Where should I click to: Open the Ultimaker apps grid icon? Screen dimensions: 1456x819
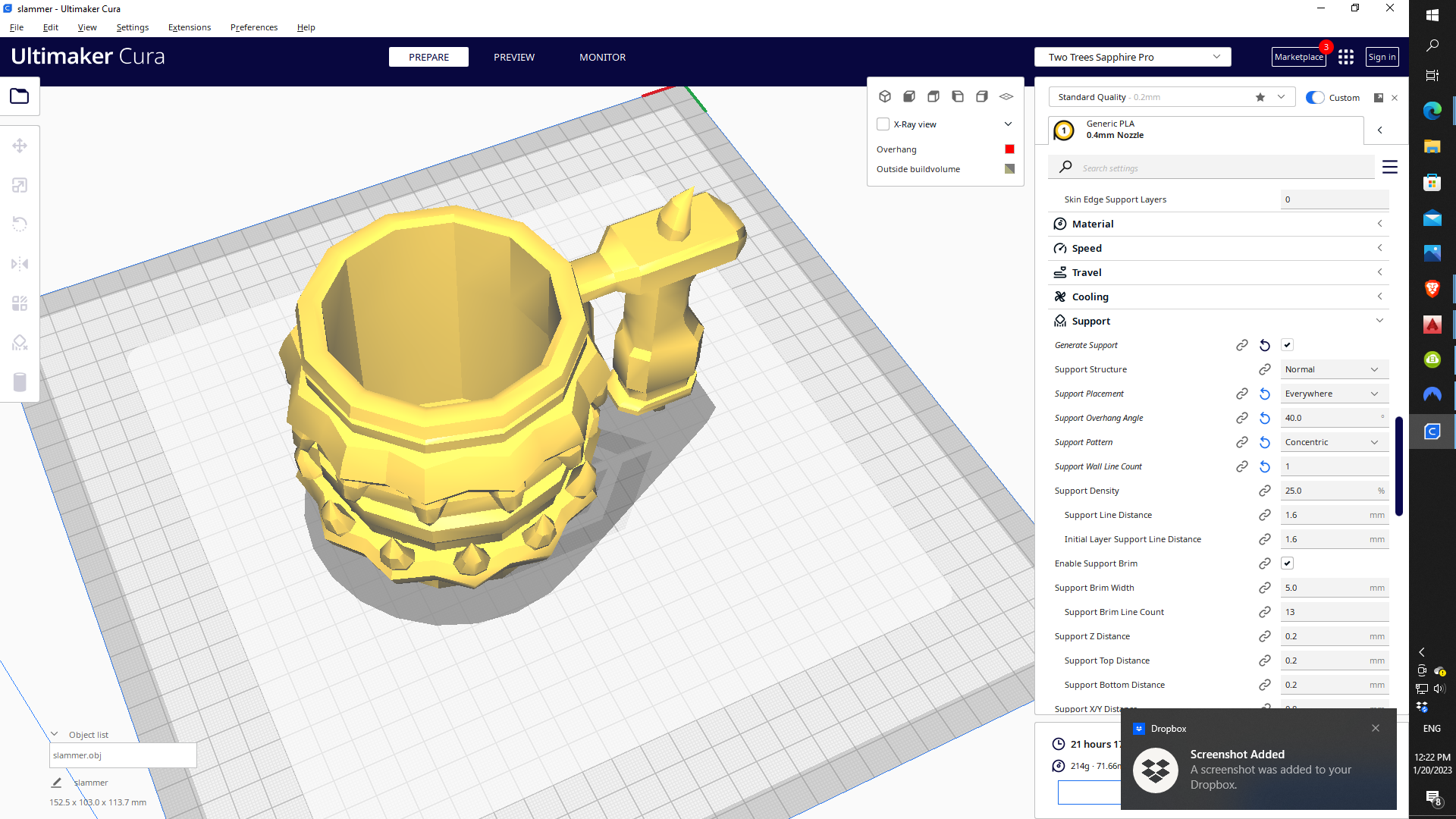pyautogui.click(x=1346, y=57)
